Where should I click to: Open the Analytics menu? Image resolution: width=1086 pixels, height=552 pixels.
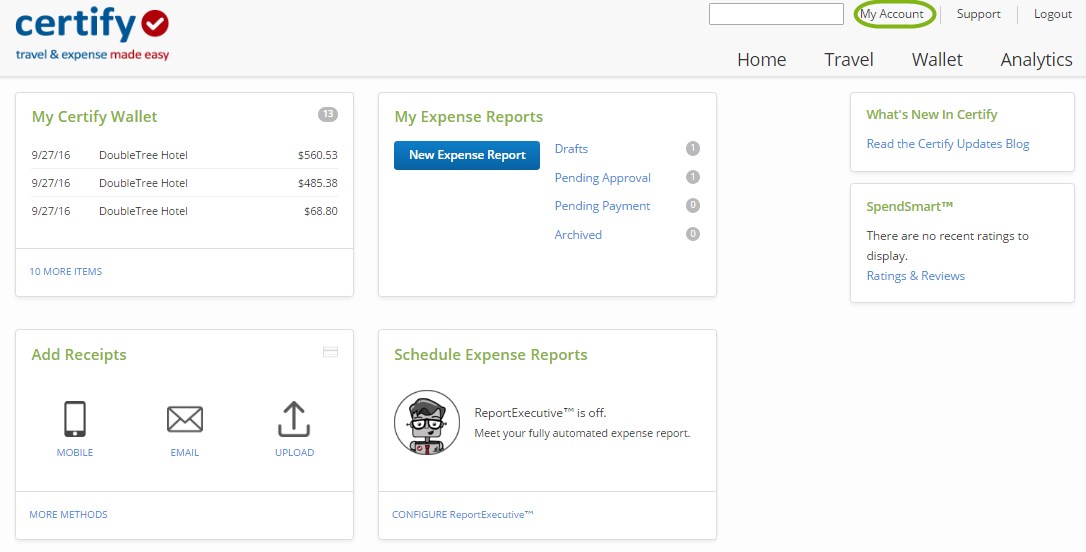[1036, 60]
